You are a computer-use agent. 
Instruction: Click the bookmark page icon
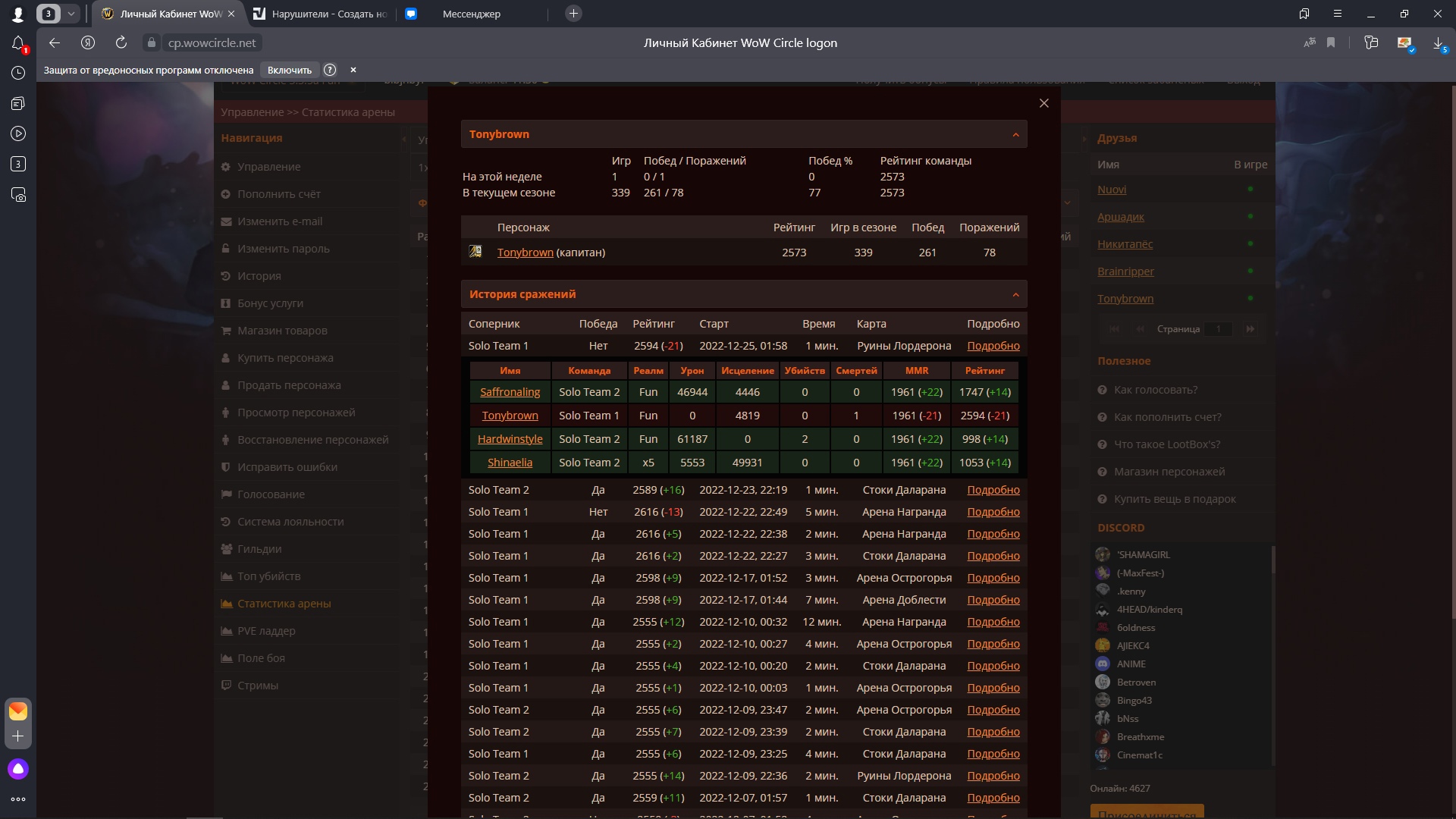pos(1331,43)
